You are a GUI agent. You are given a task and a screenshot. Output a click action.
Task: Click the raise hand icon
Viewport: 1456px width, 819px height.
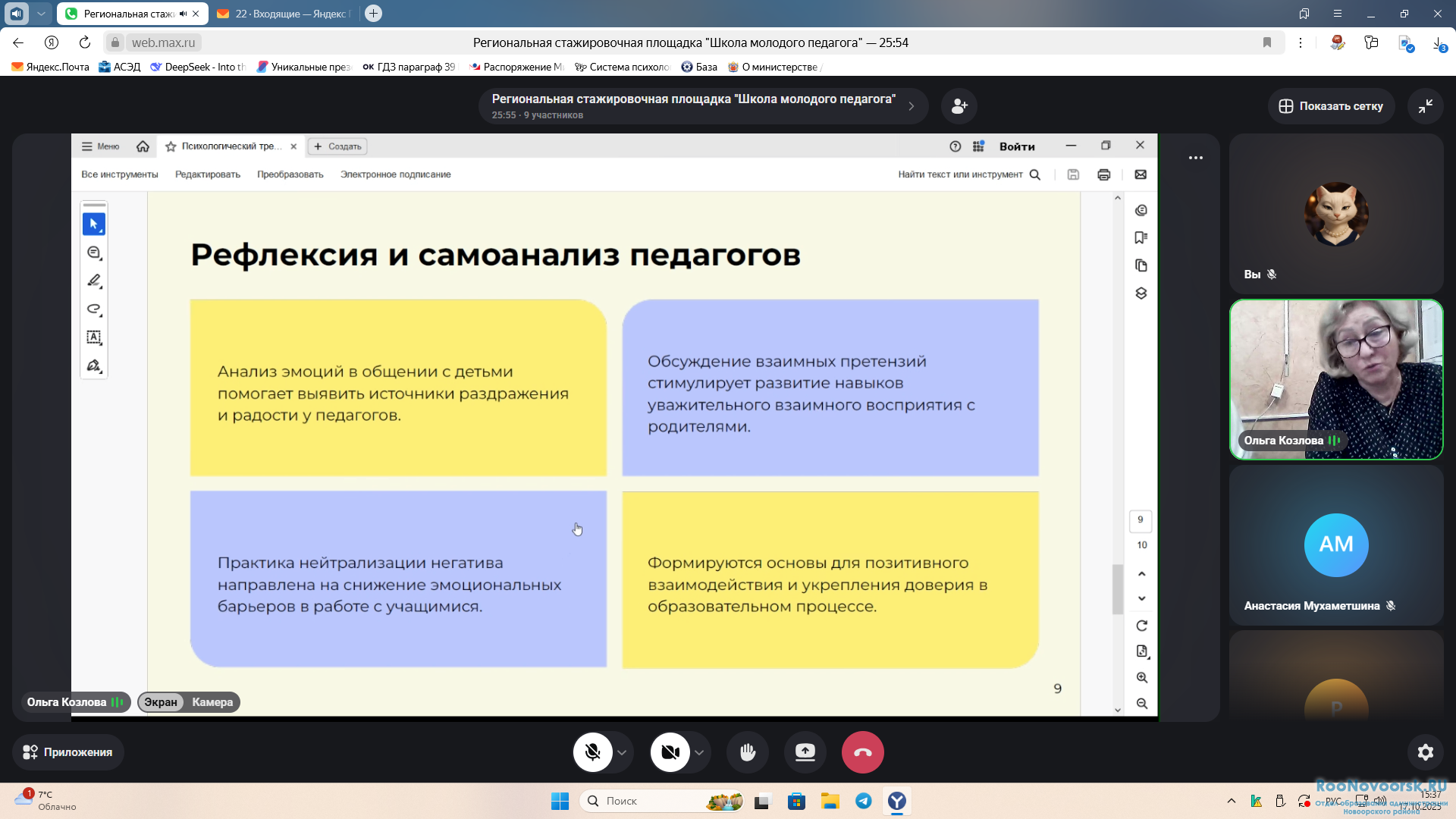coord(748,752)
